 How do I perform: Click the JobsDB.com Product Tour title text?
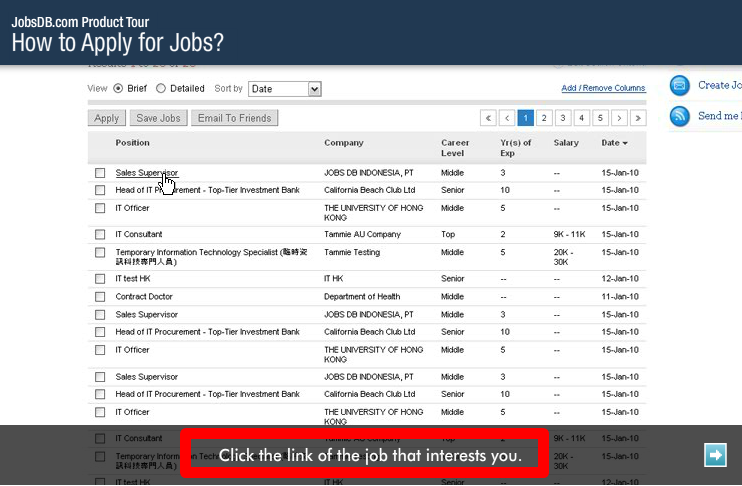(x=80, y=22)
